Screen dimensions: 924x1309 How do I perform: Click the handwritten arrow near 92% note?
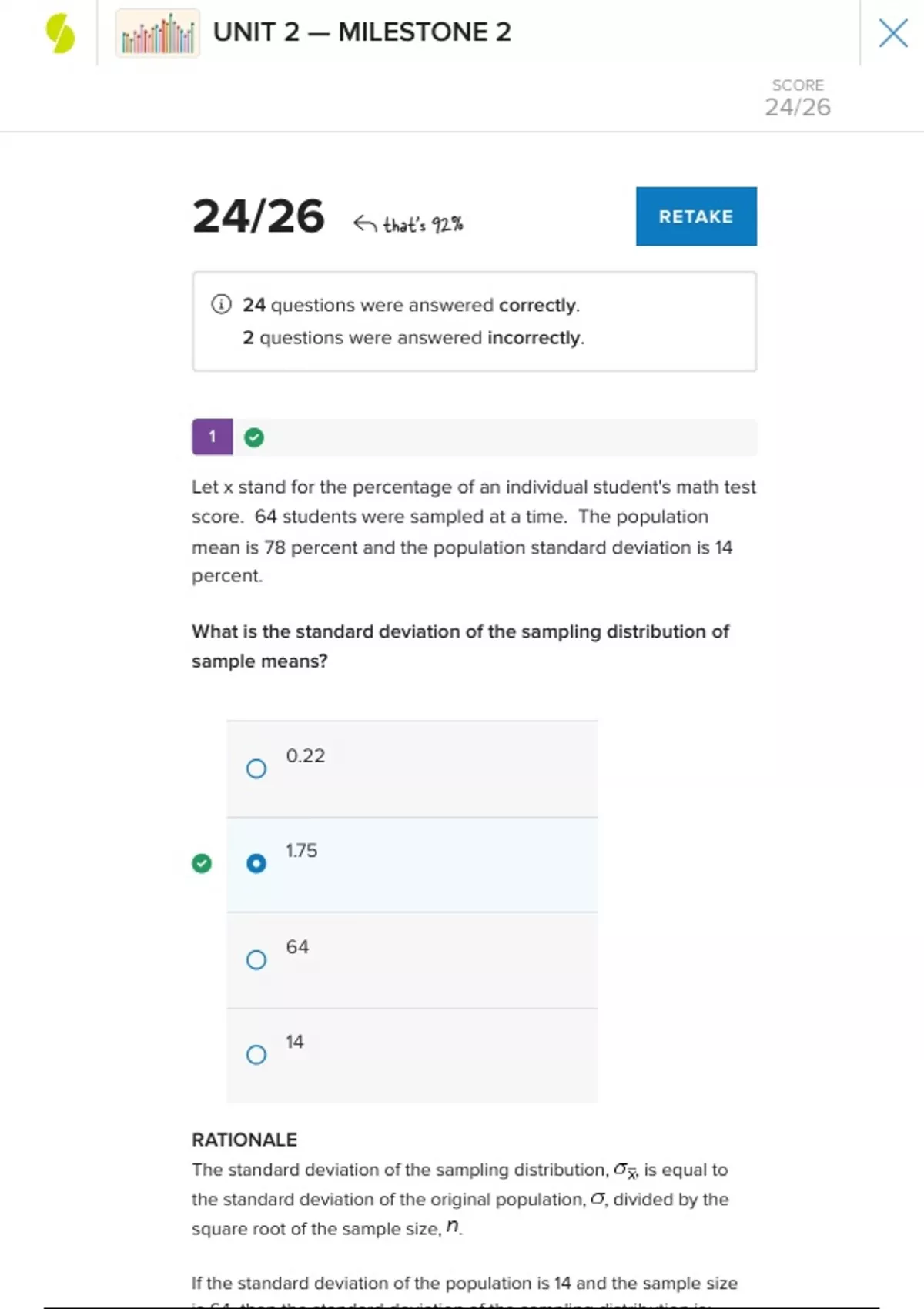365,224
